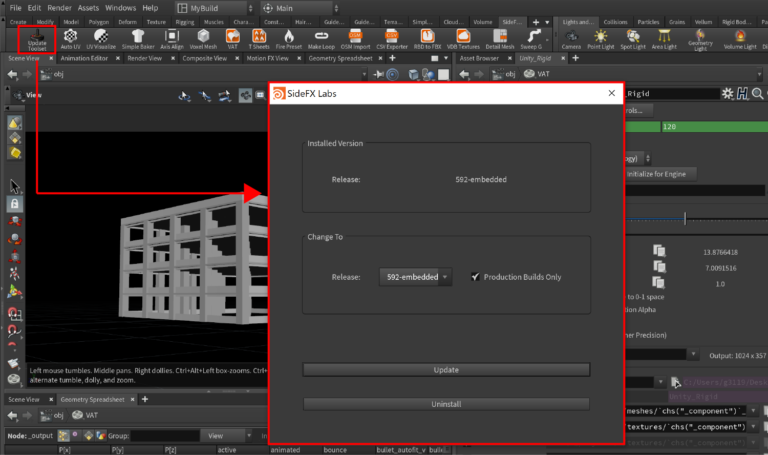Create a Volume Light
The image size is (768, 455).
pos(740,39)
